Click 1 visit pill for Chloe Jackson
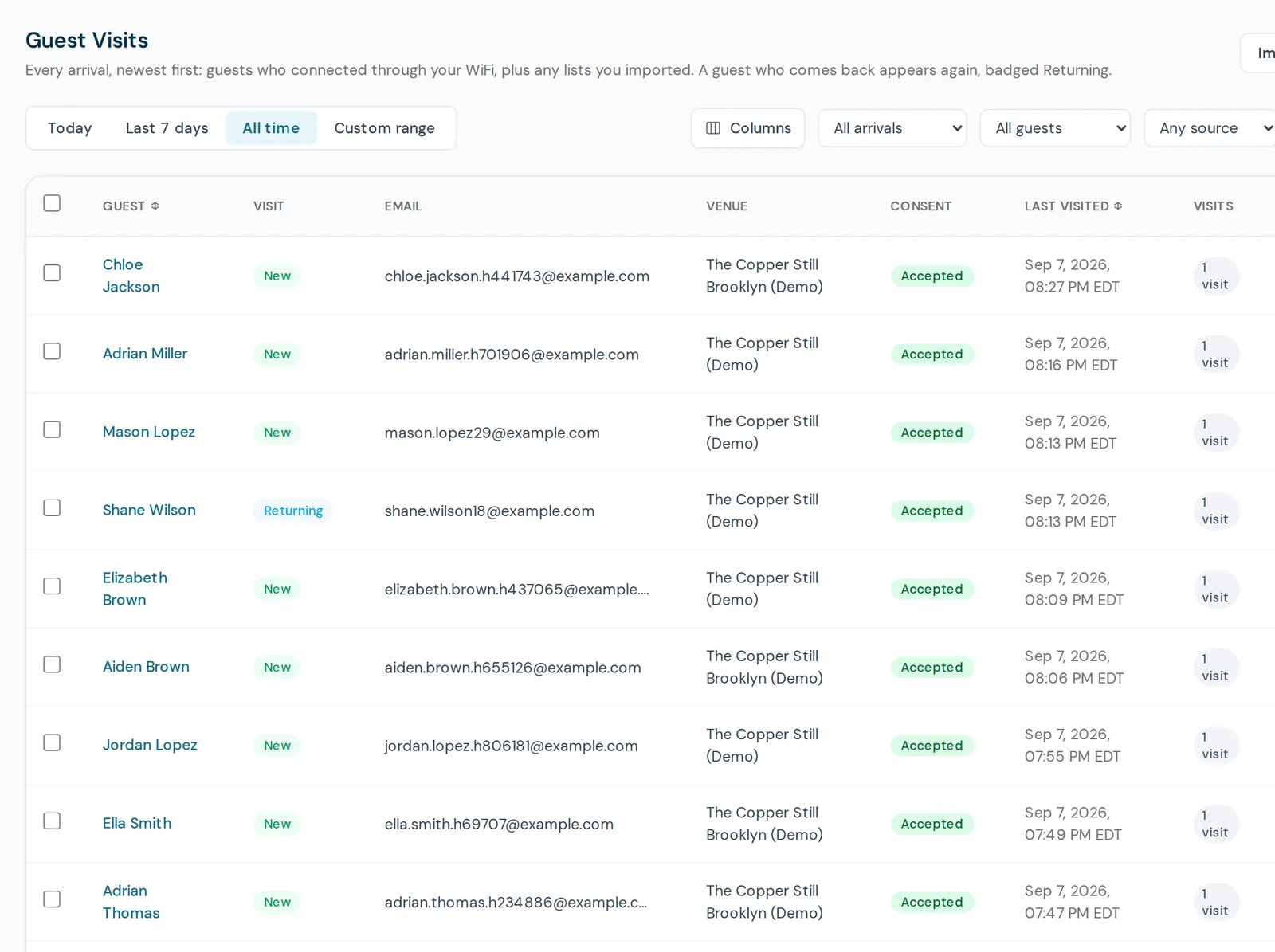Screen dimensions: 1275x952 pyautogui.click(x=1215, y=276)
